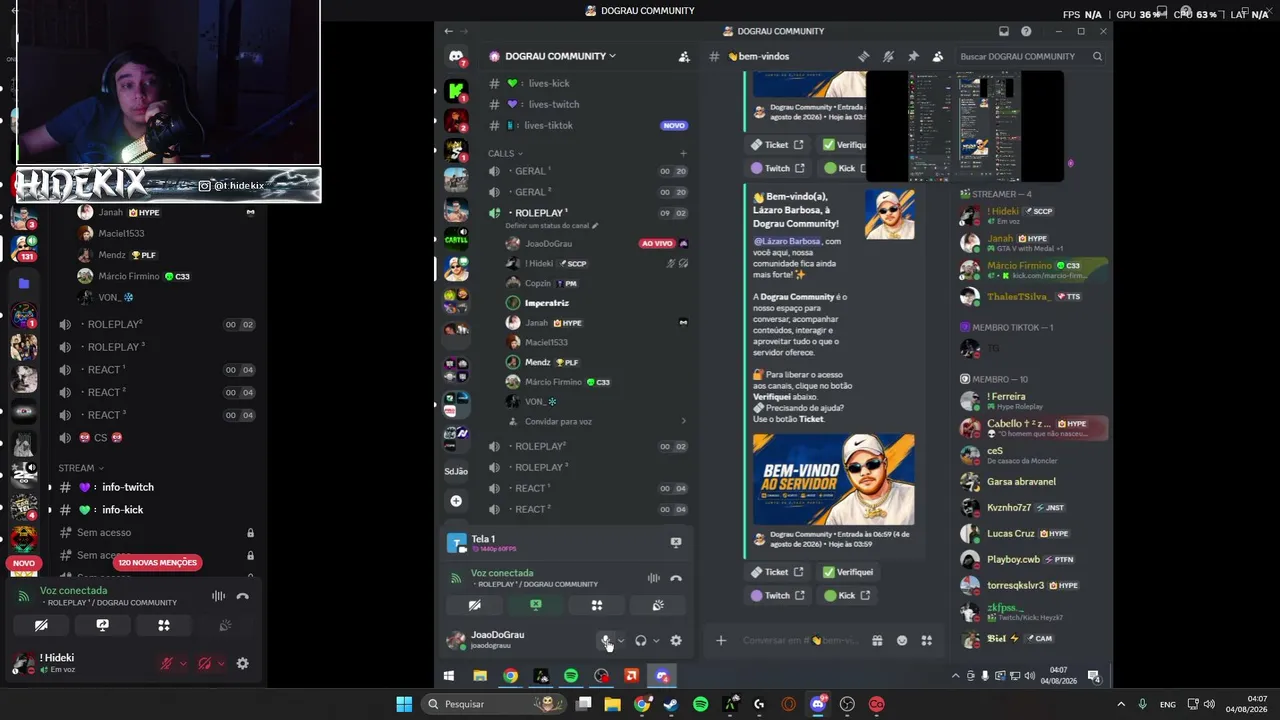Disconnect from voice in the left Discord panel

242,596
